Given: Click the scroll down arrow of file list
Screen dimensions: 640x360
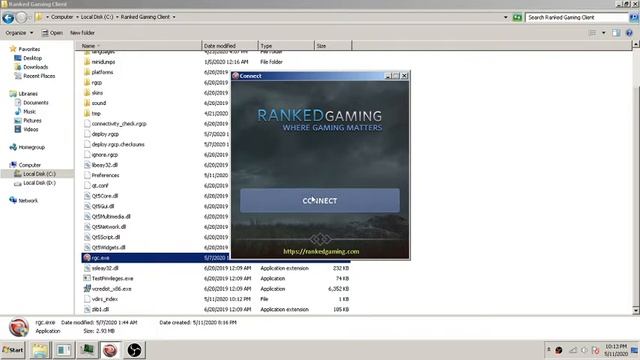Looking at the screenshot, I should pos(636,311).
